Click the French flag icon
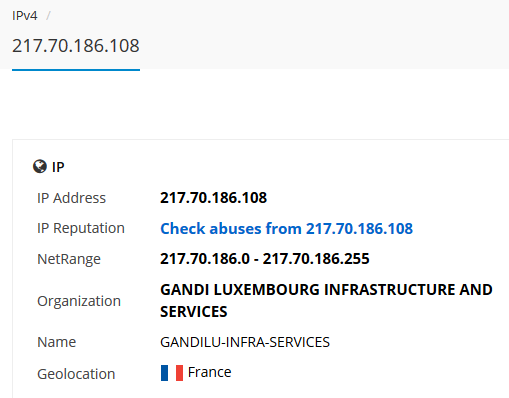 [x=172, y=373]
